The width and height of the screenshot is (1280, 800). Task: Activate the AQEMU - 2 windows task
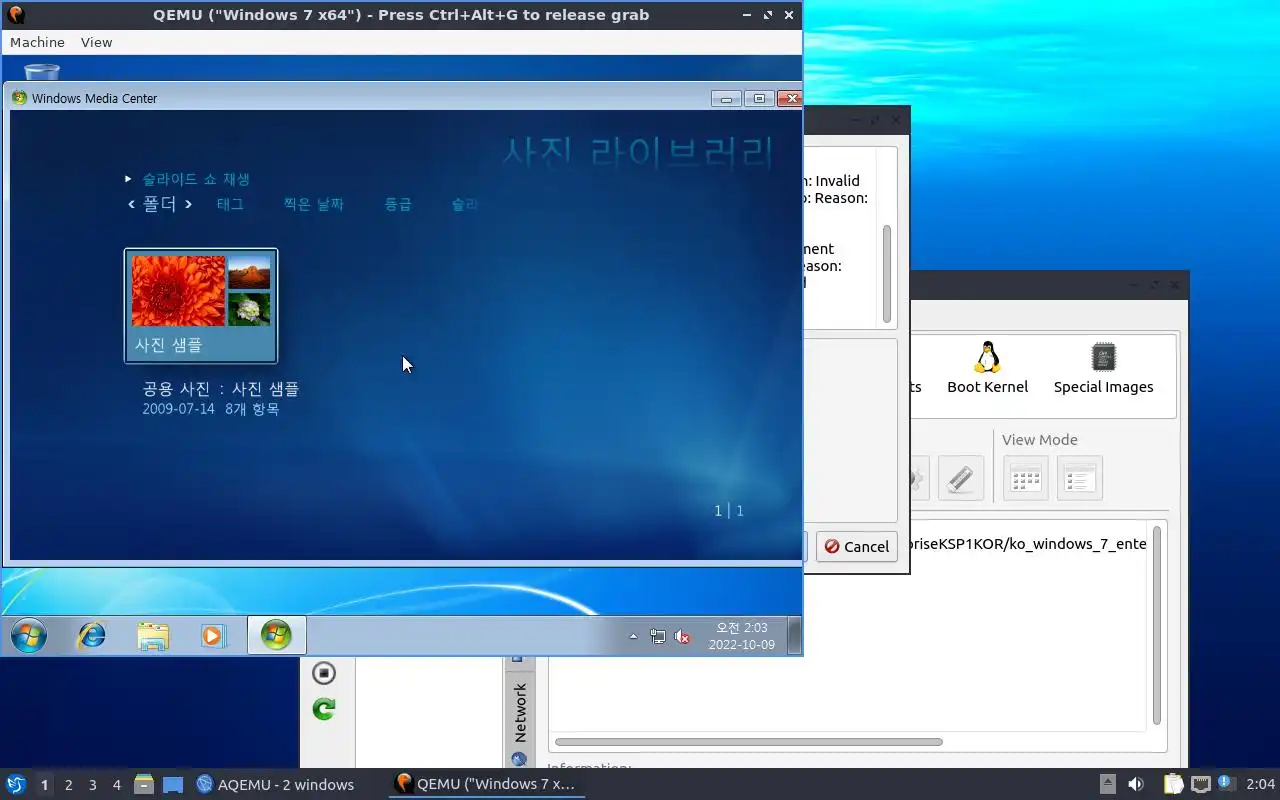tap(275, 784)
